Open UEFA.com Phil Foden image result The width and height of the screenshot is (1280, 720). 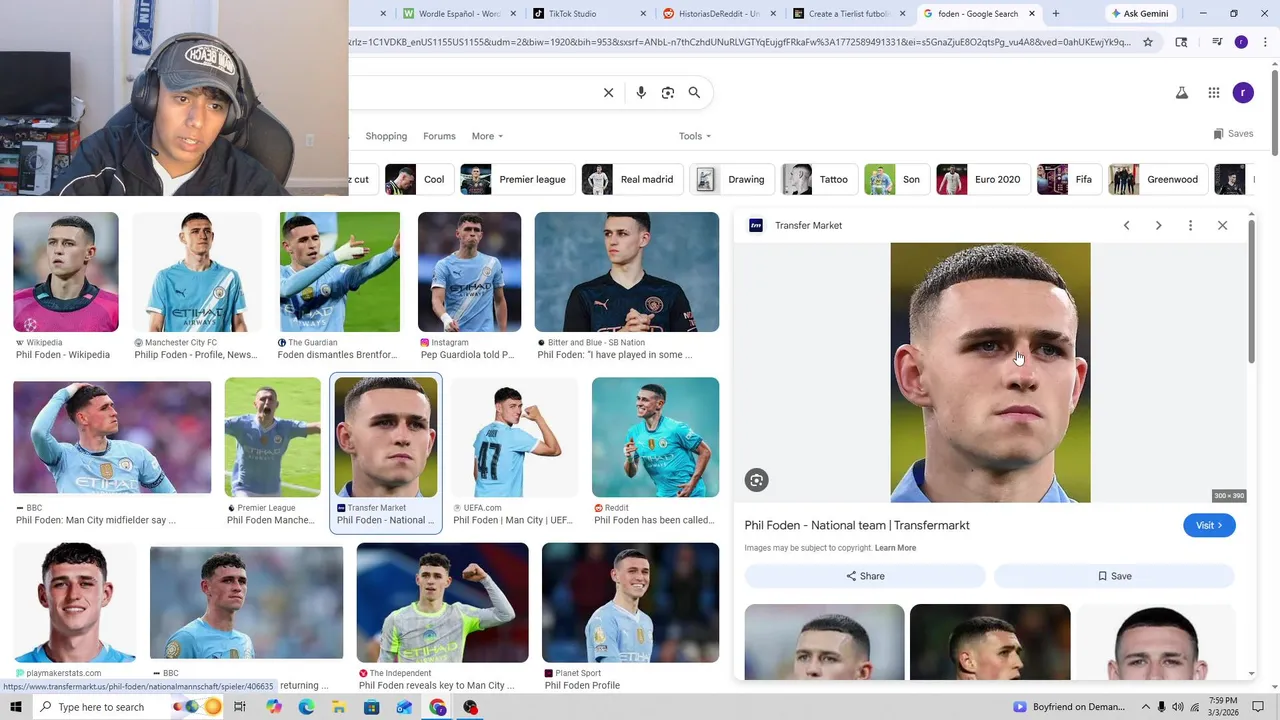(x=515, y=437)
